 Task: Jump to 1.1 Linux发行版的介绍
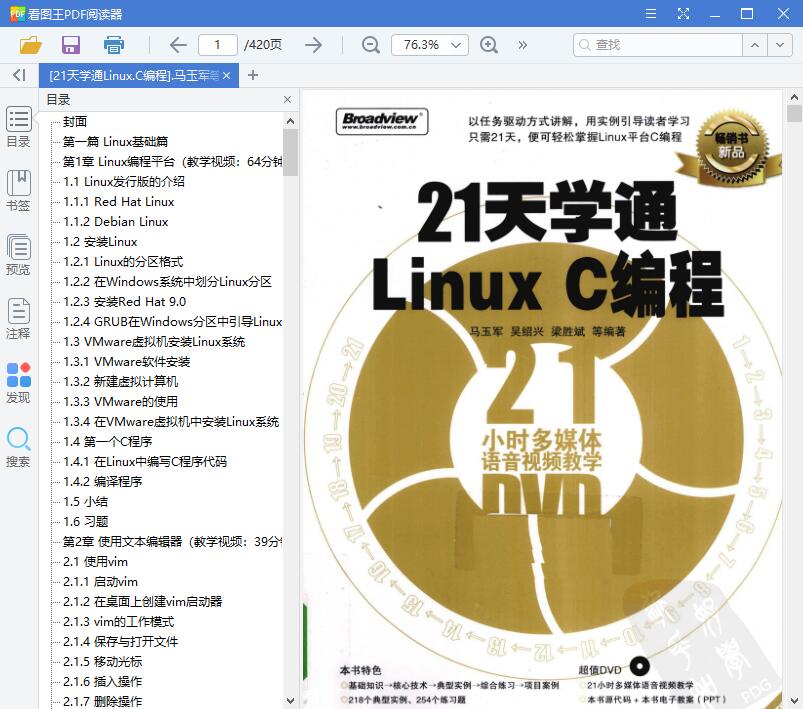pos(124,181)
